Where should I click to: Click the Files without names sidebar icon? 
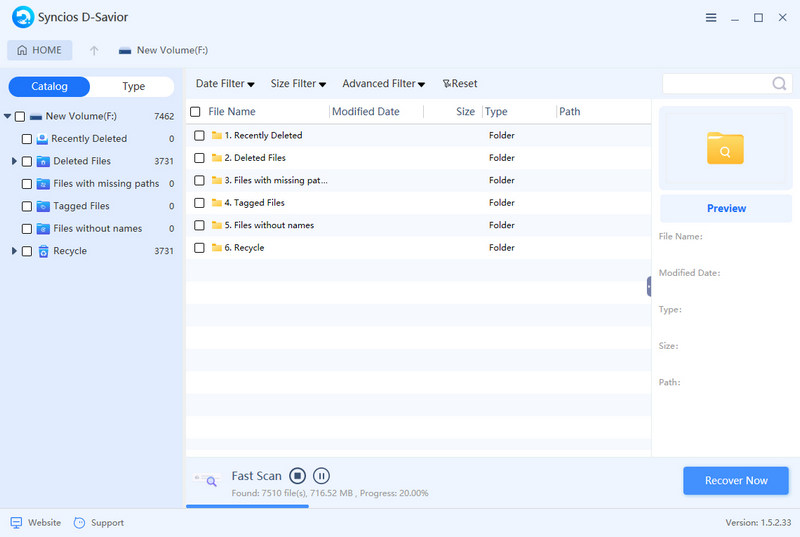tap(43, 228)
